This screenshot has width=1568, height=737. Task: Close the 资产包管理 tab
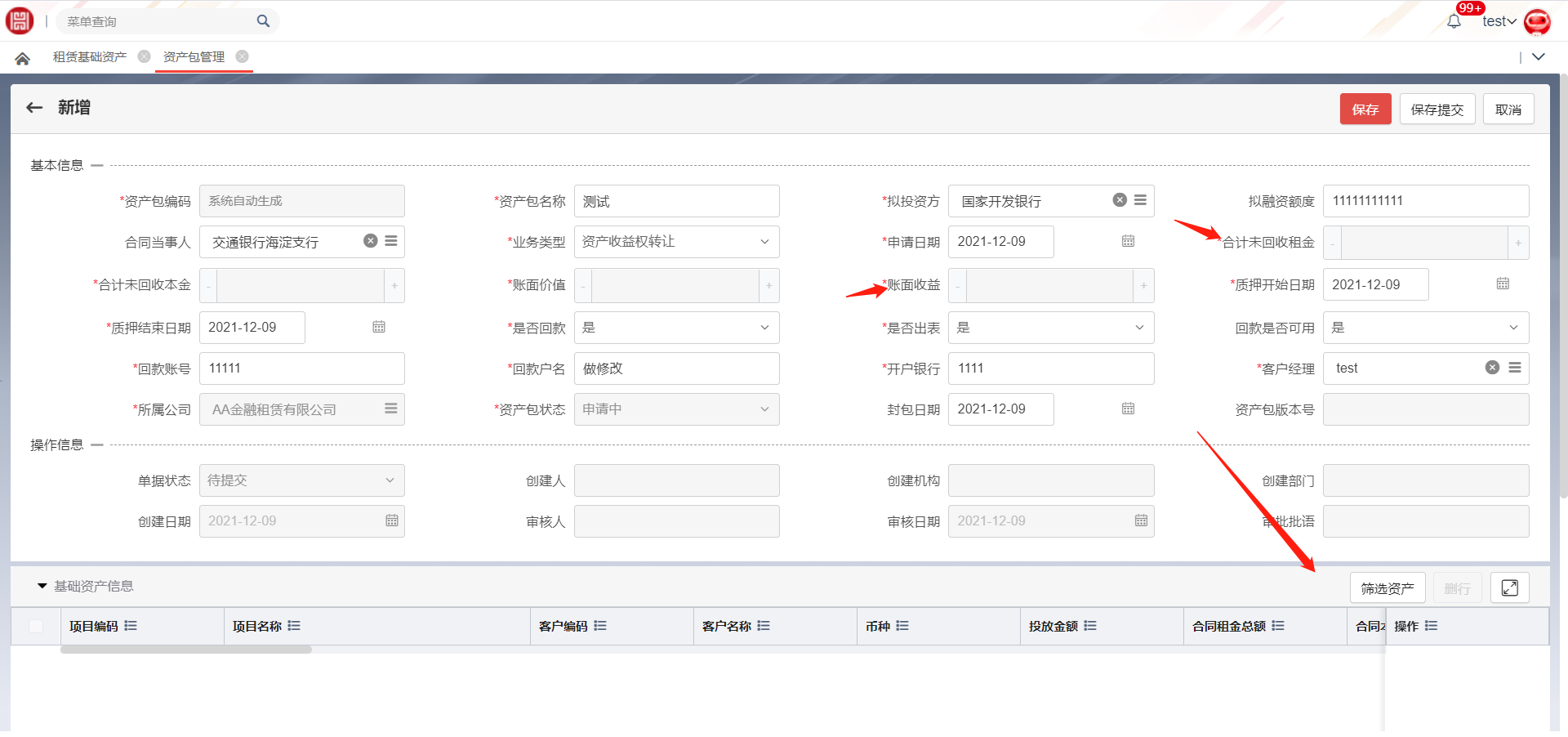[x=243, y=56]
